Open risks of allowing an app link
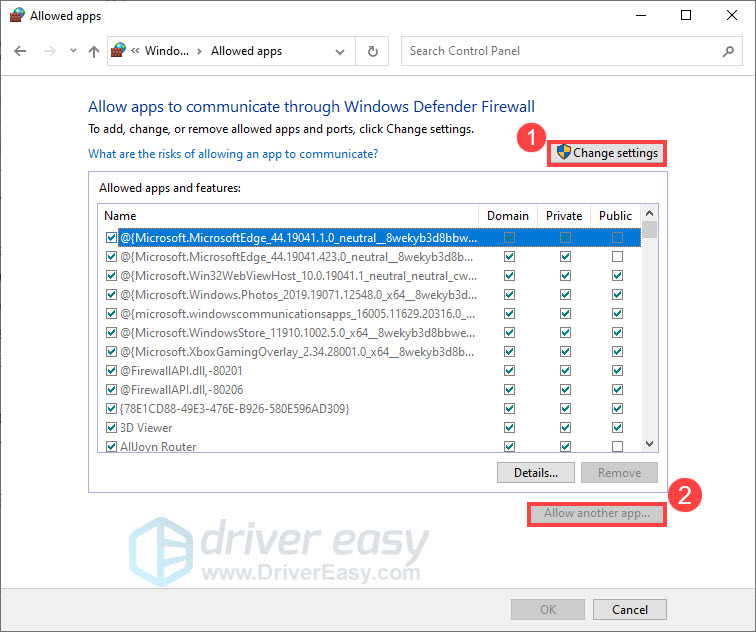 [x=233, y=154]
